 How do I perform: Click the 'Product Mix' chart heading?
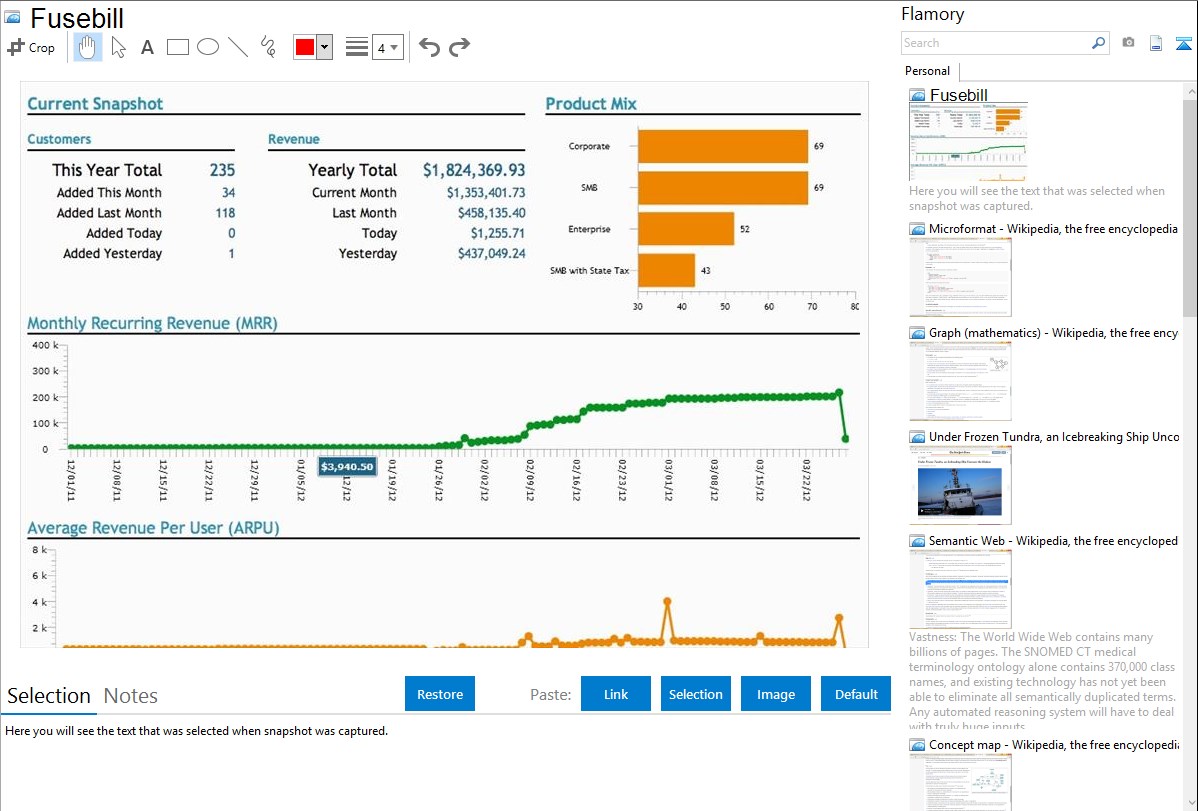pos(591,104)
